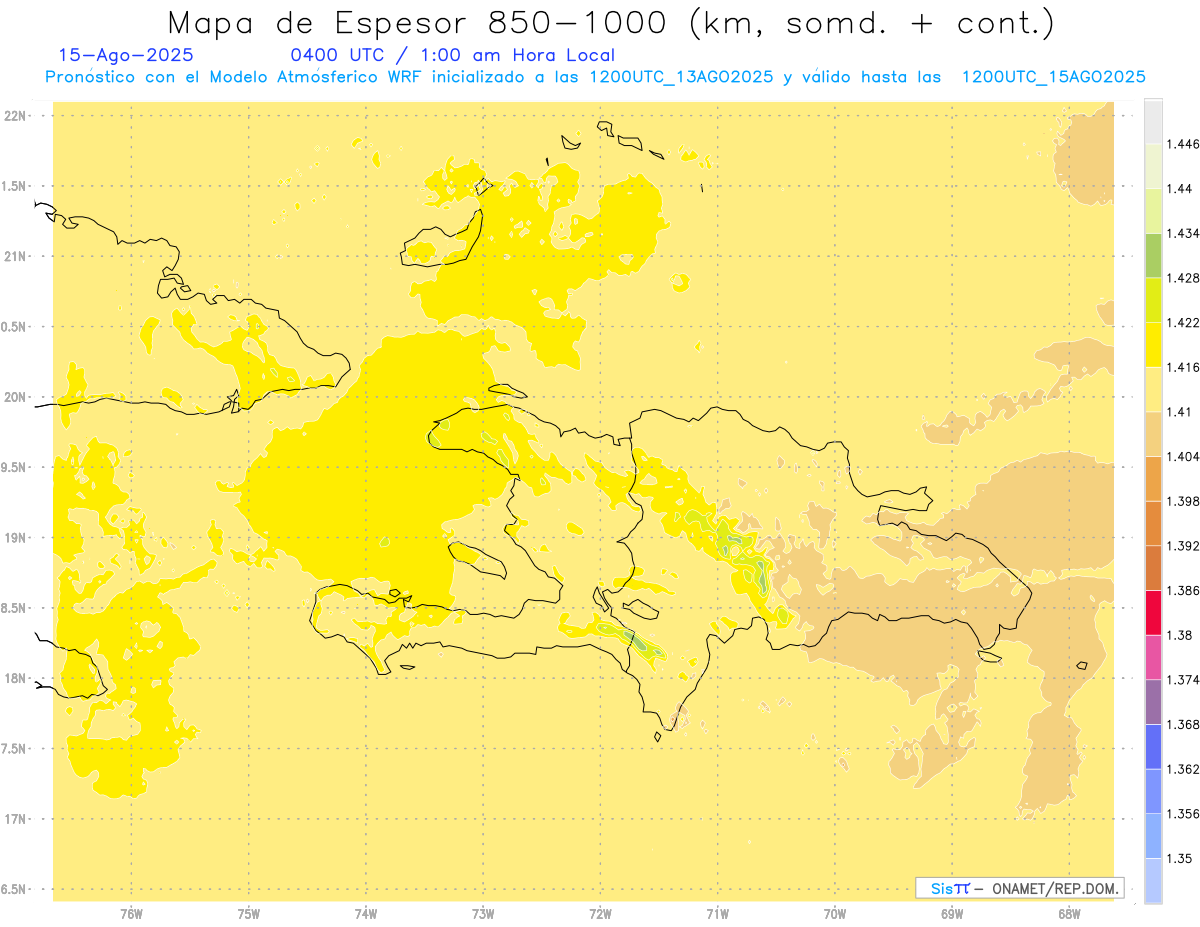Select the pink 1.374–1.38 legend swatch
The image size is (1200, 927).
point(1153,657)
